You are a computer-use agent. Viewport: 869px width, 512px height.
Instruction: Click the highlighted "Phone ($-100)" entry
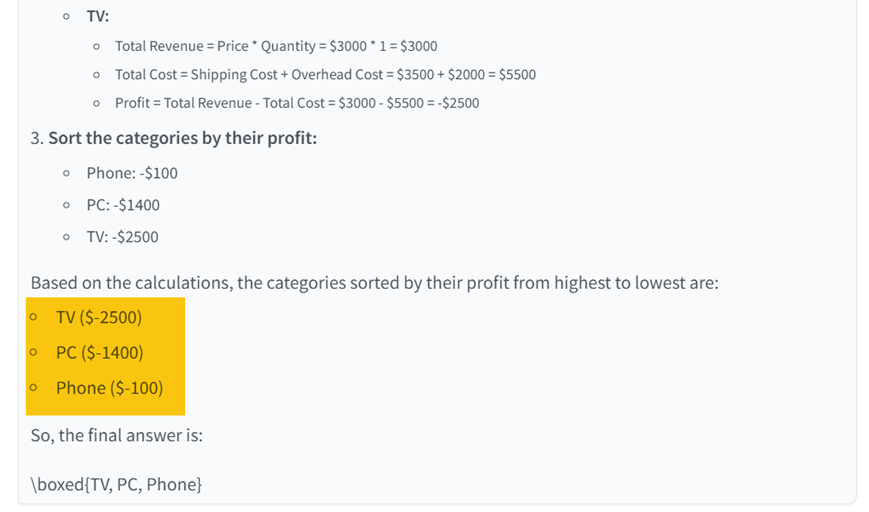point(109,388)
